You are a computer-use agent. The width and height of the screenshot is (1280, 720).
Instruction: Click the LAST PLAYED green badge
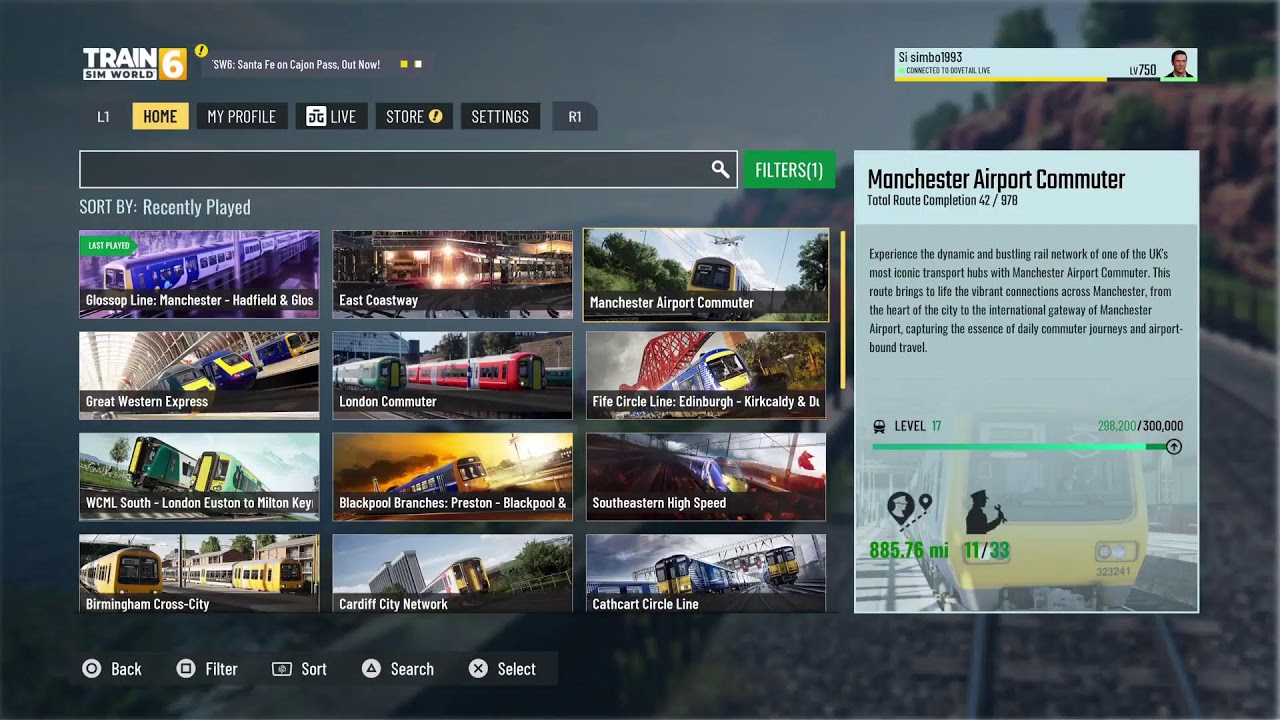click(108, 245)
